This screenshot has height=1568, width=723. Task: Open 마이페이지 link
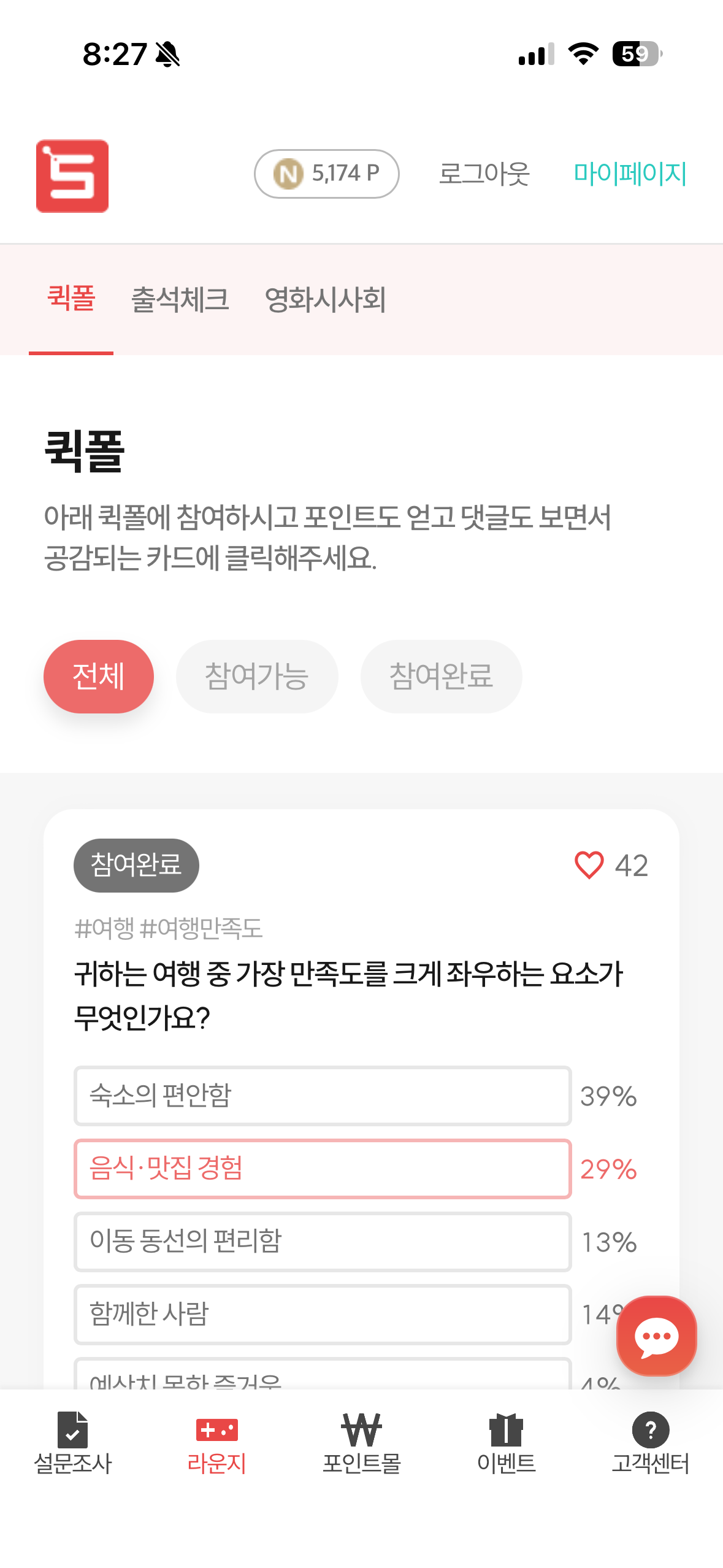630,174
